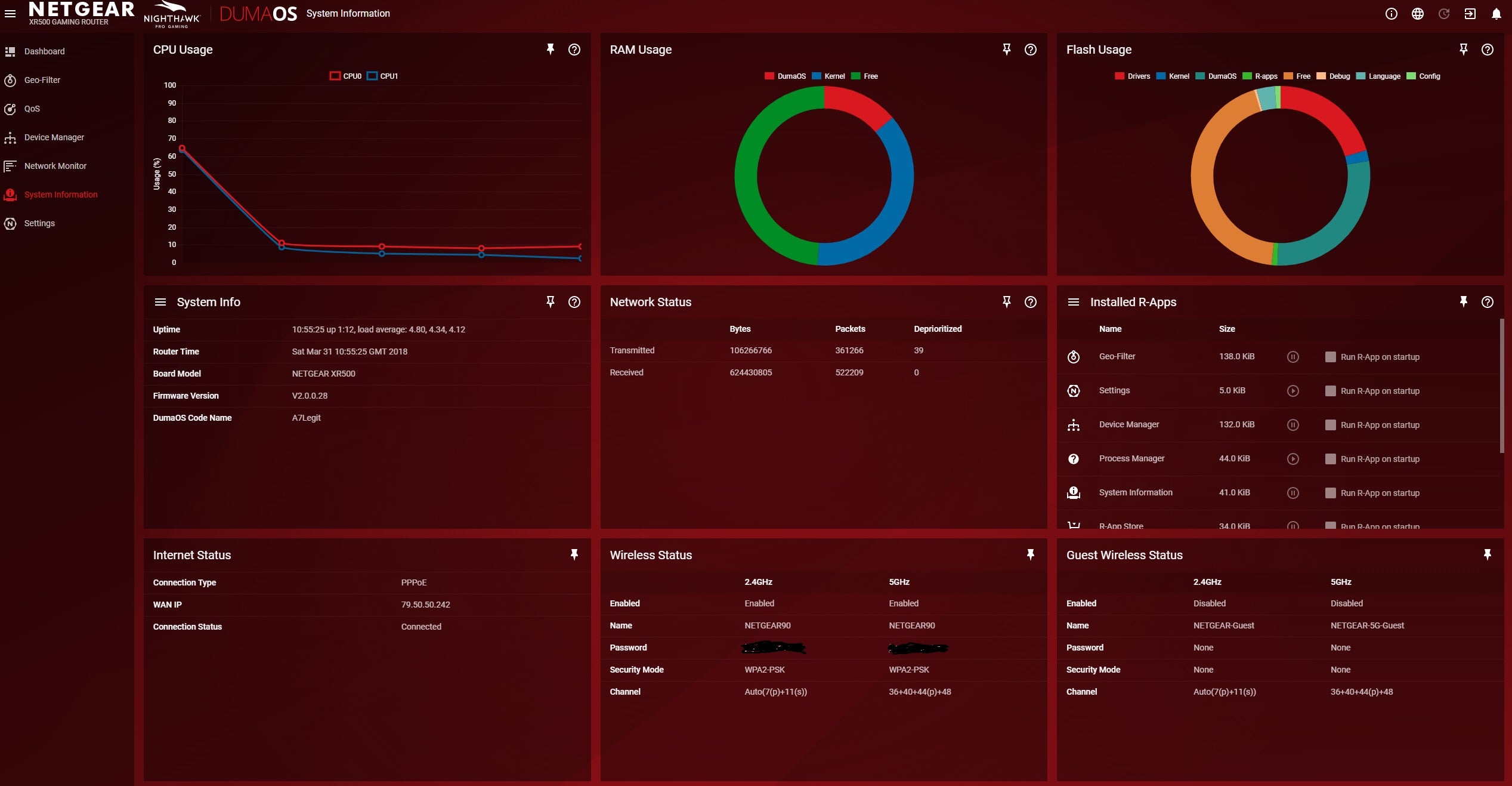Screen dimensions: 1512x786
Task: Click the info icon in top bar
Action: pos(1391,14)
